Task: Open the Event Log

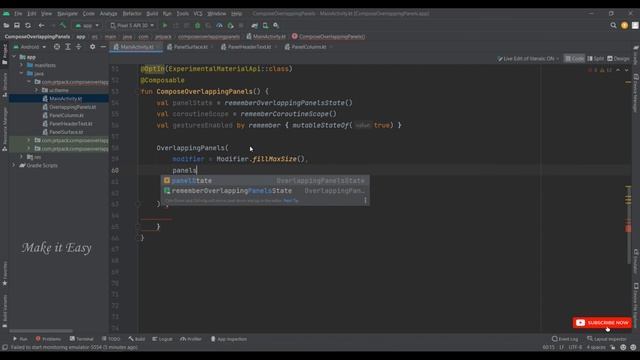Action: point(564,339)
